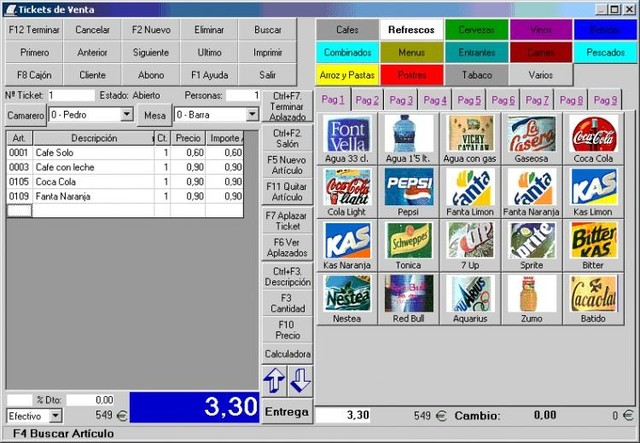Choose the Tabaco category

(x=476, y=75)
